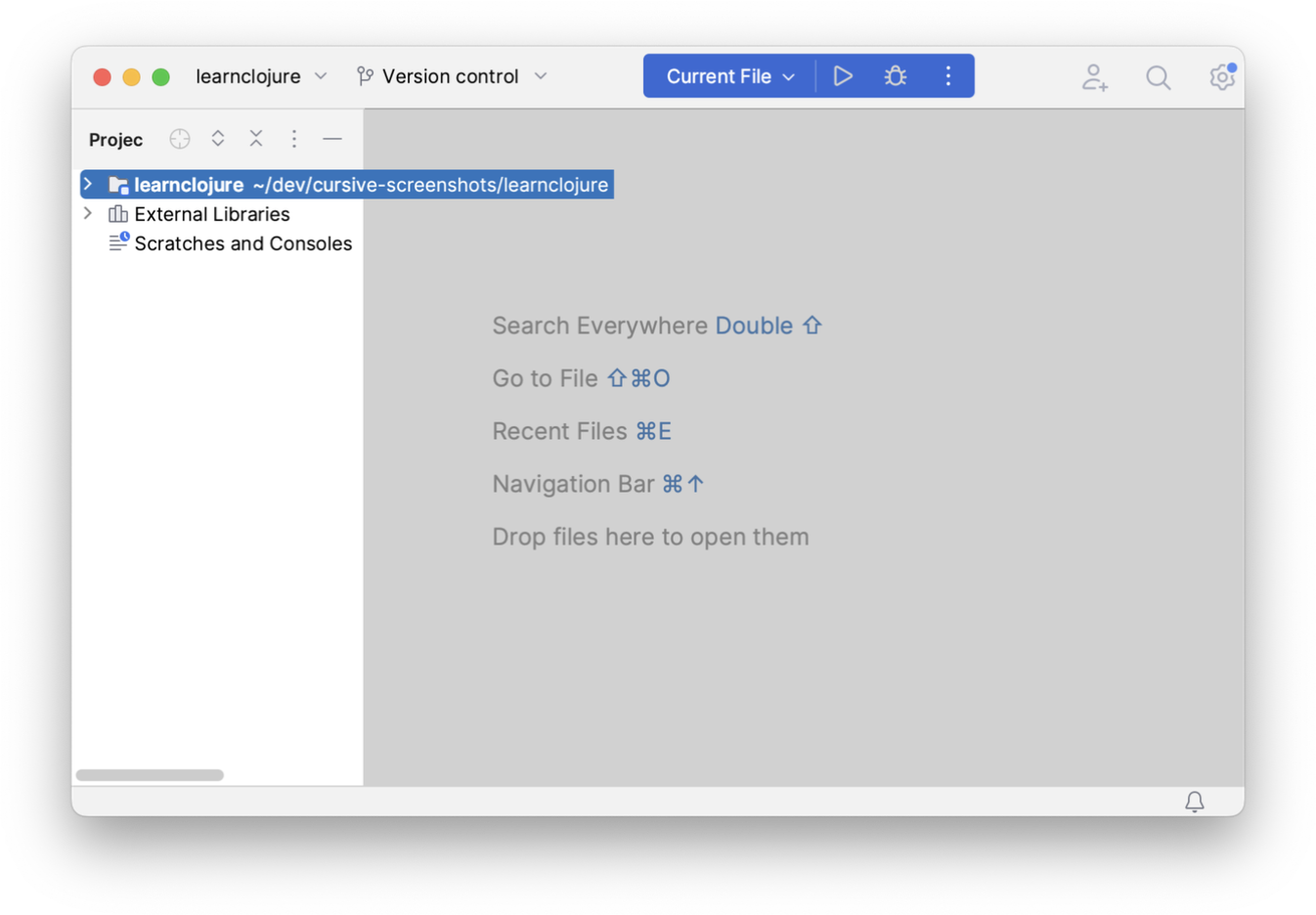Click the Project panel title
1316x915 pixels.
pos(115,140)
